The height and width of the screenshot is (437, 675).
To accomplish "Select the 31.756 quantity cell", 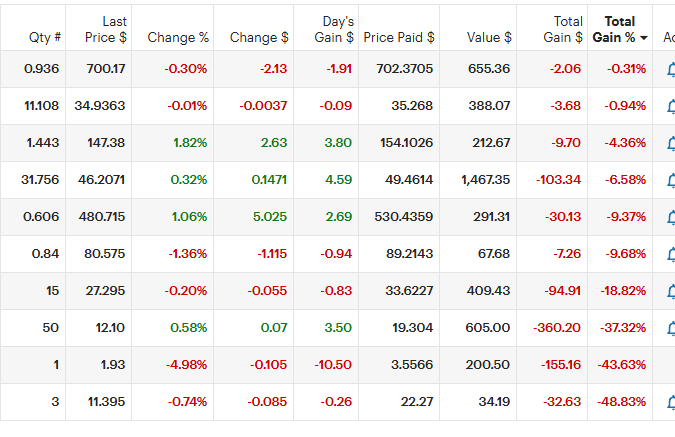I will [x=33, y=180].
